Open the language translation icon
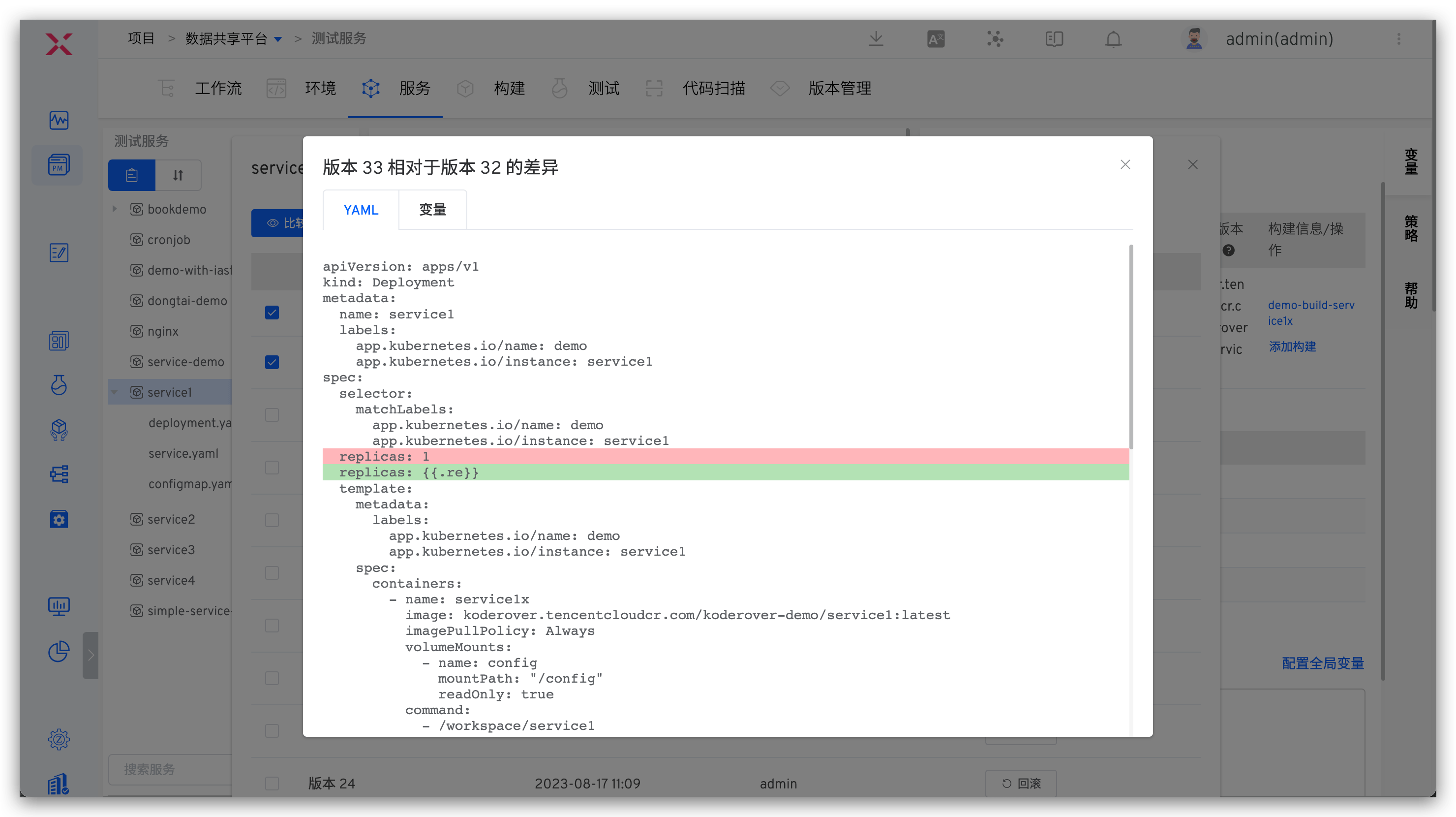This screenshot has width=1456, height=817. coord(936,39)
